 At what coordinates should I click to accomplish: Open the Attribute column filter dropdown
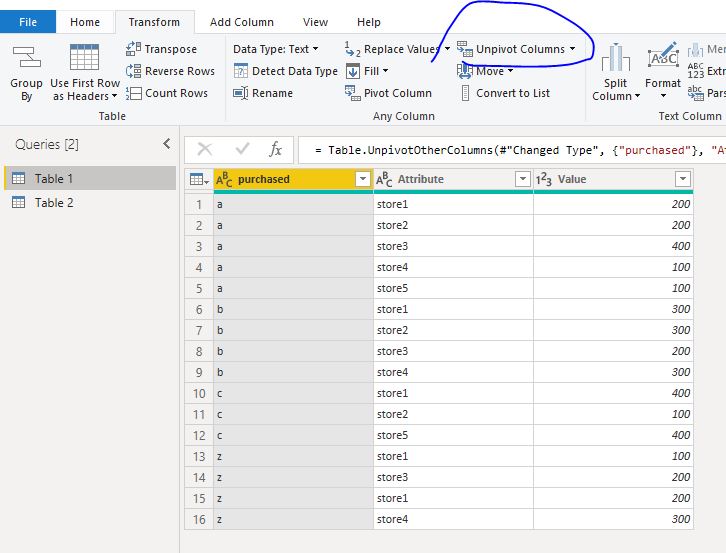(x=523, y=179)
